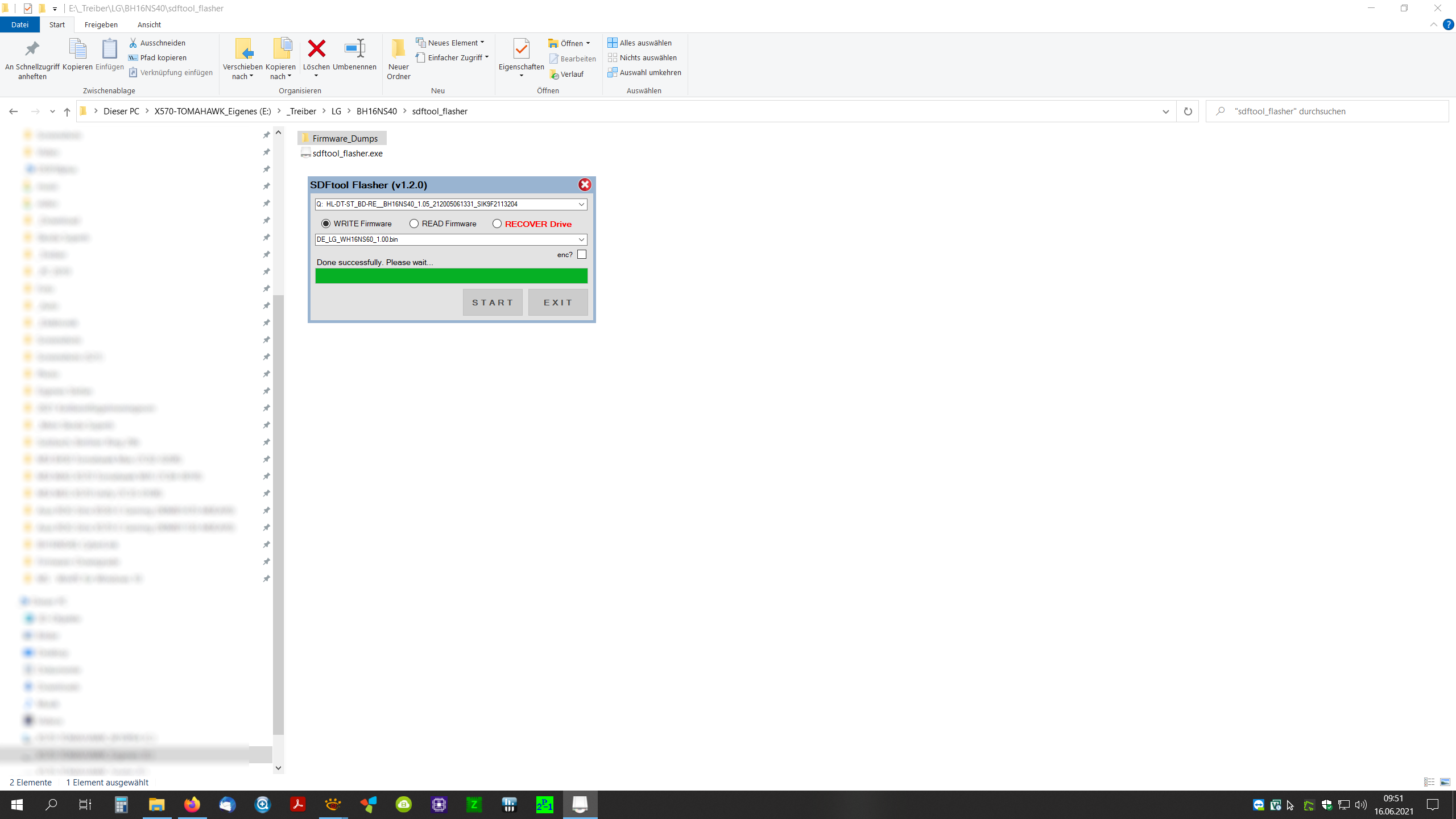Open Adobe Acrobat from the taskbar
1456x819 pixels.
tap(297, 804)
